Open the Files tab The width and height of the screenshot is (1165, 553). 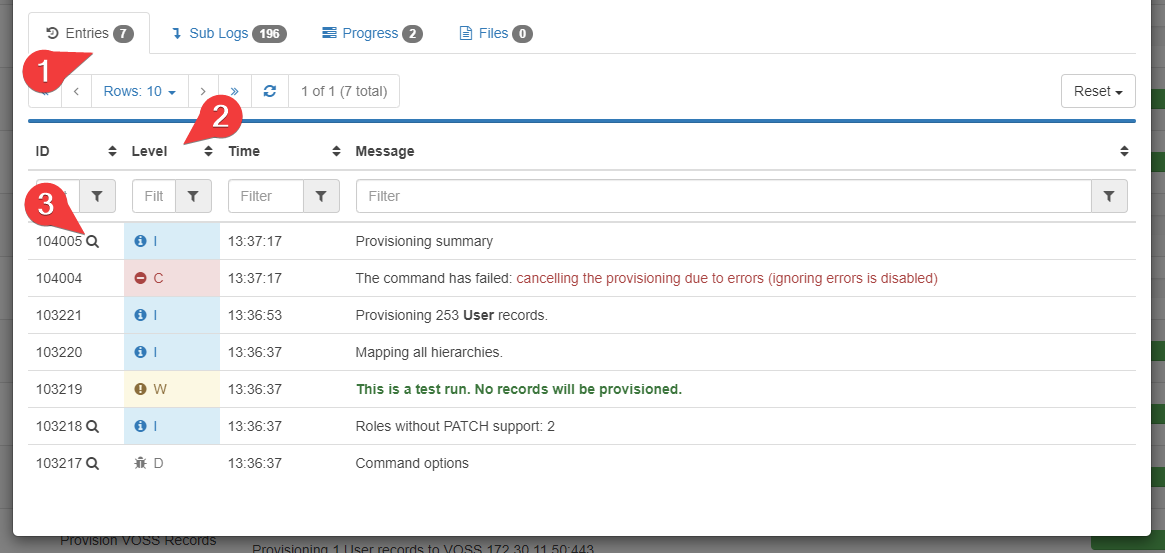pos(495,33)
